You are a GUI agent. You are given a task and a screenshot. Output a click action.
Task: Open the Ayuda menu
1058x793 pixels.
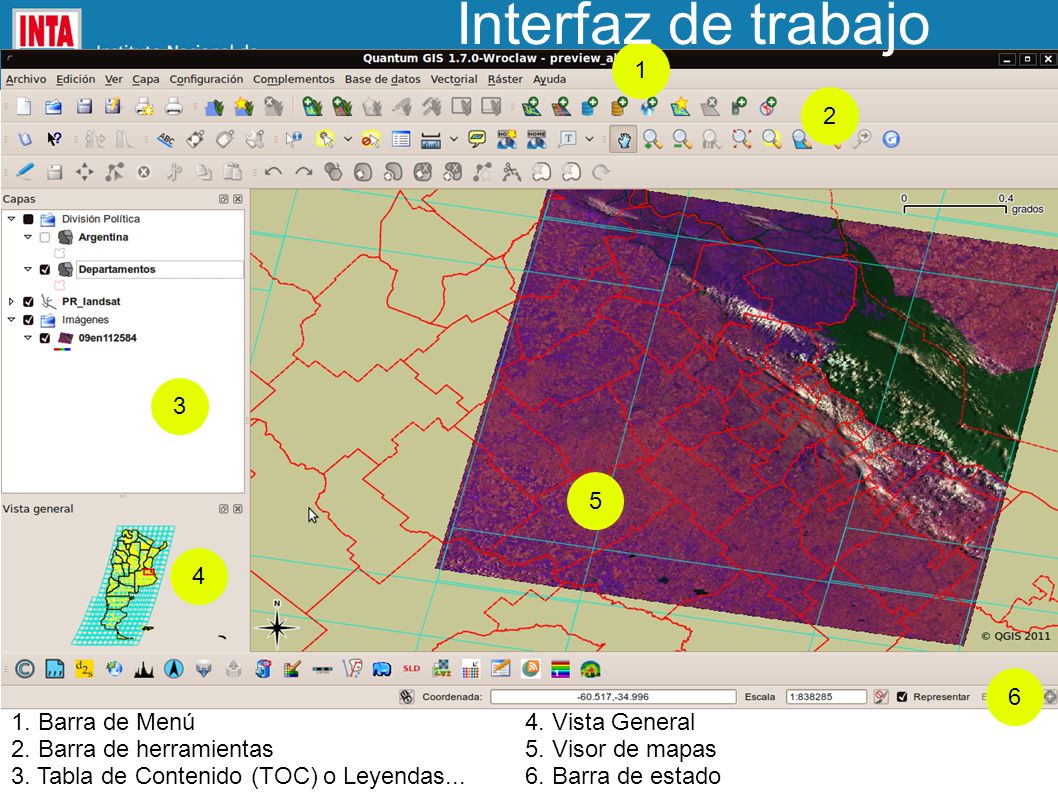(549, 79)
